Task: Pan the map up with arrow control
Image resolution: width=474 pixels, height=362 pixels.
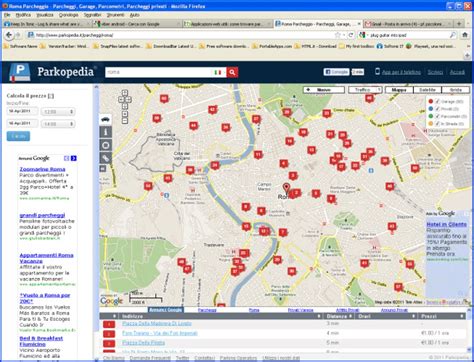Action: click(125, 93)
